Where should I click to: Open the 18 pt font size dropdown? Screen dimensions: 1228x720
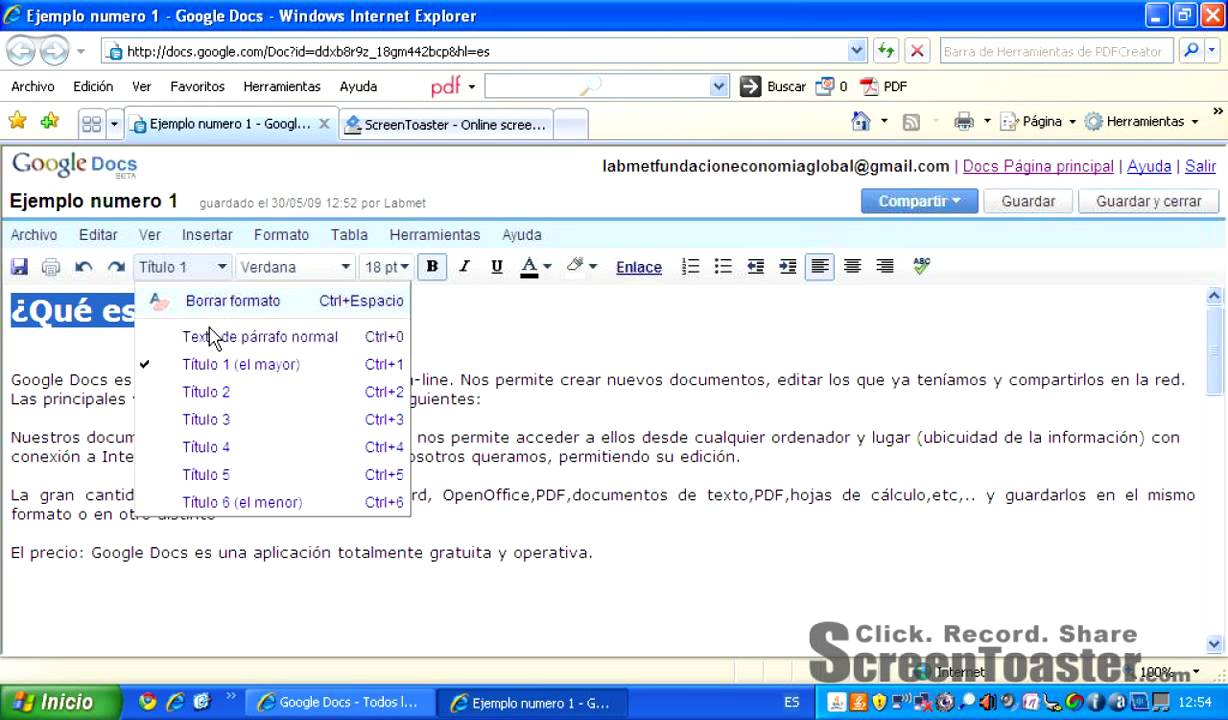click(x=386, y=267)
